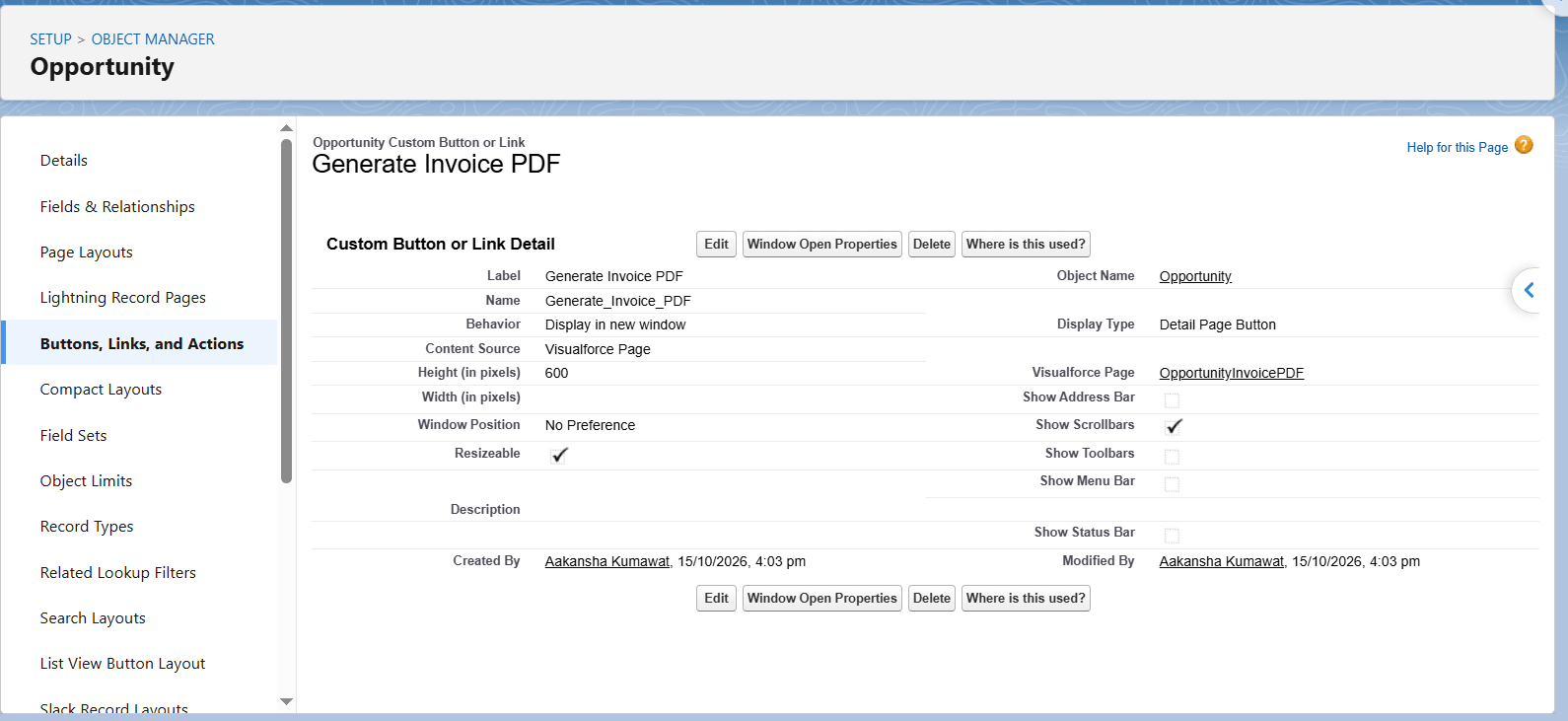Open the Details sidebar section
Image resolution: width=1568 pixels, height=721 pixels.
64,161
